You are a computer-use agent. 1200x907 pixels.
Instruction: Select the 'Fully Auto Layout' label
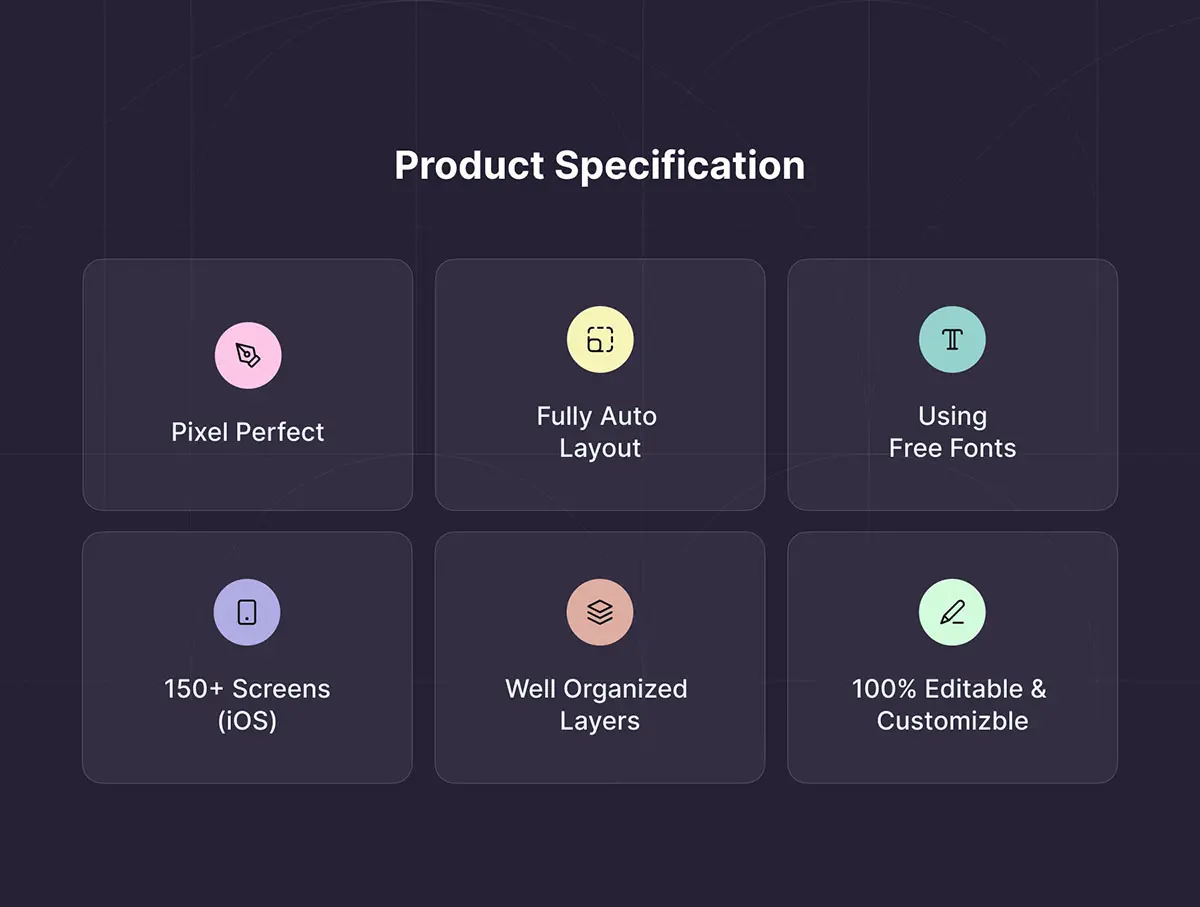(x=598, y=432)
